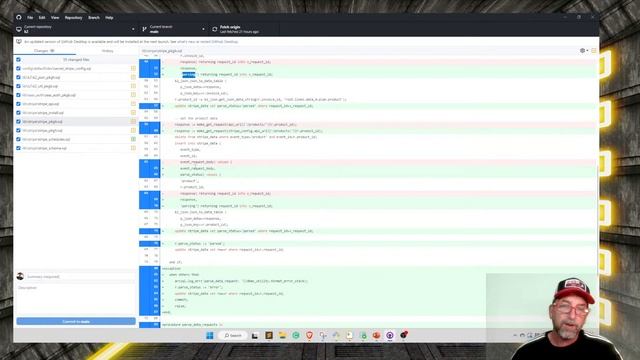The image size is (640, 360).
Task: Open the Windows Start menu icon
Action: (210, 336)
